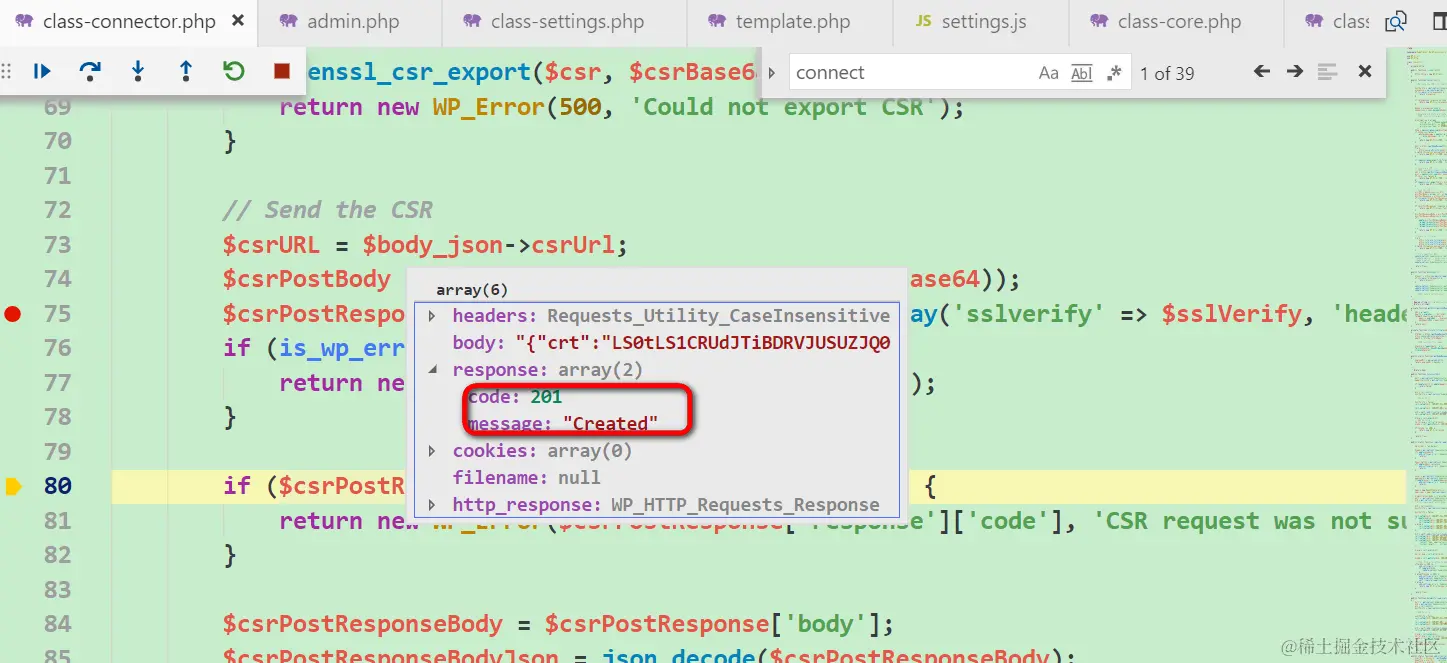Expand the http_response entry in debug hover

[431, 505]
